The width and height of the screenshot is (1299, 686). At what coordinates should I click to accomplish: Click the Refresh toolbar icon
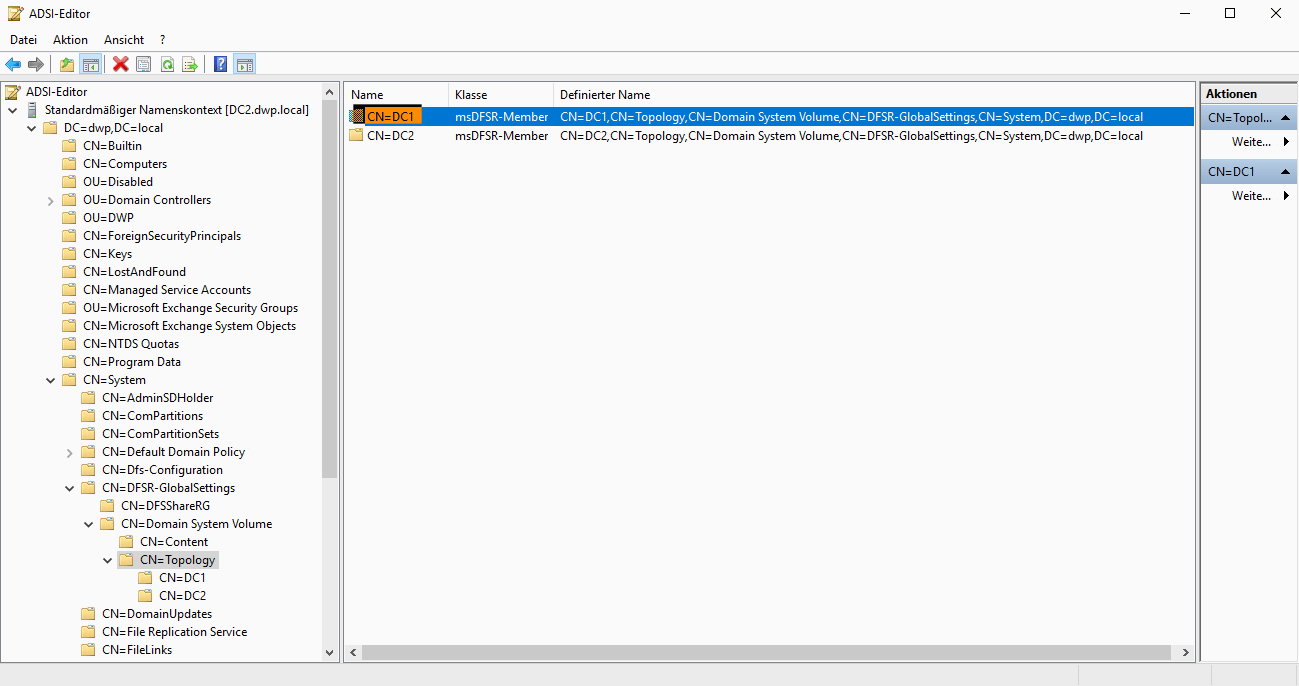pos(167,65)
